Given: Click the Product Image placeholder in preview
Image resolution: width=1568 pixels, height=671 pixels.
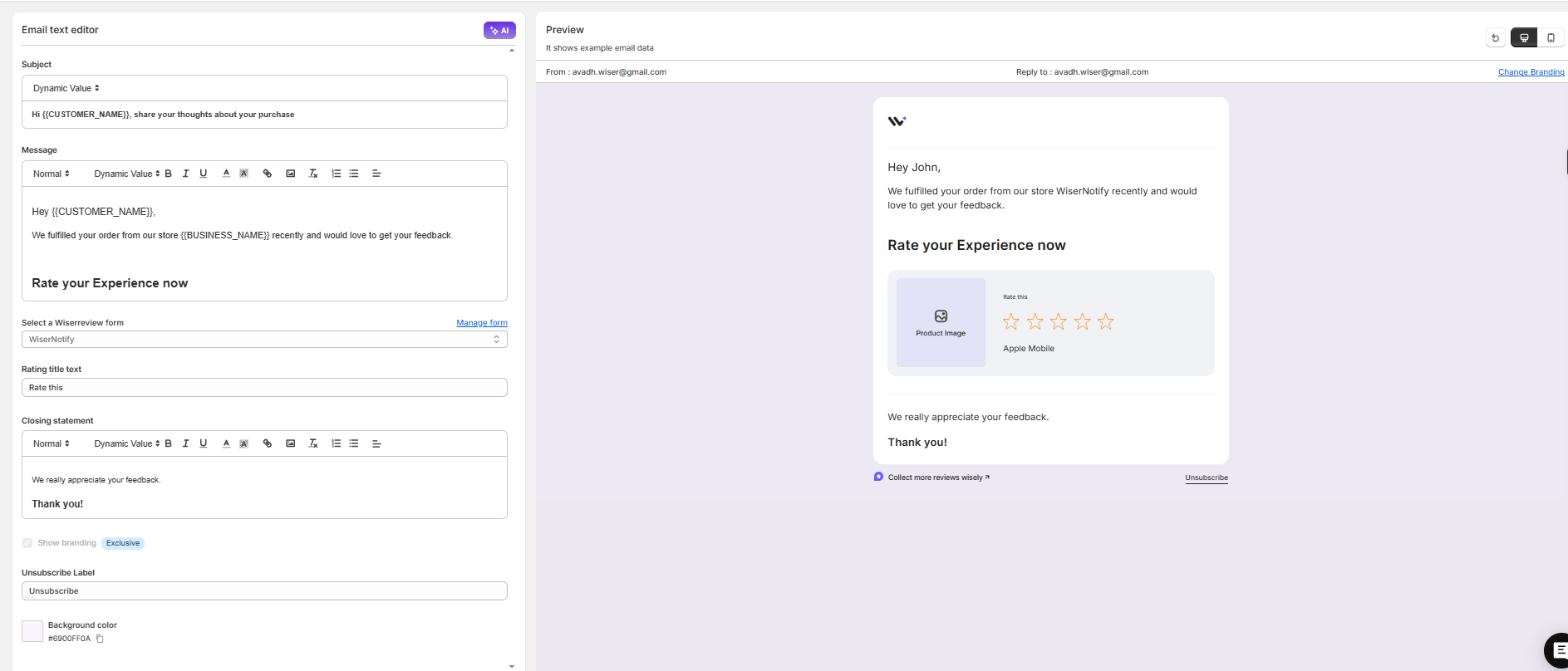Looking at the screenshot, I should click(x=941, y=322).
